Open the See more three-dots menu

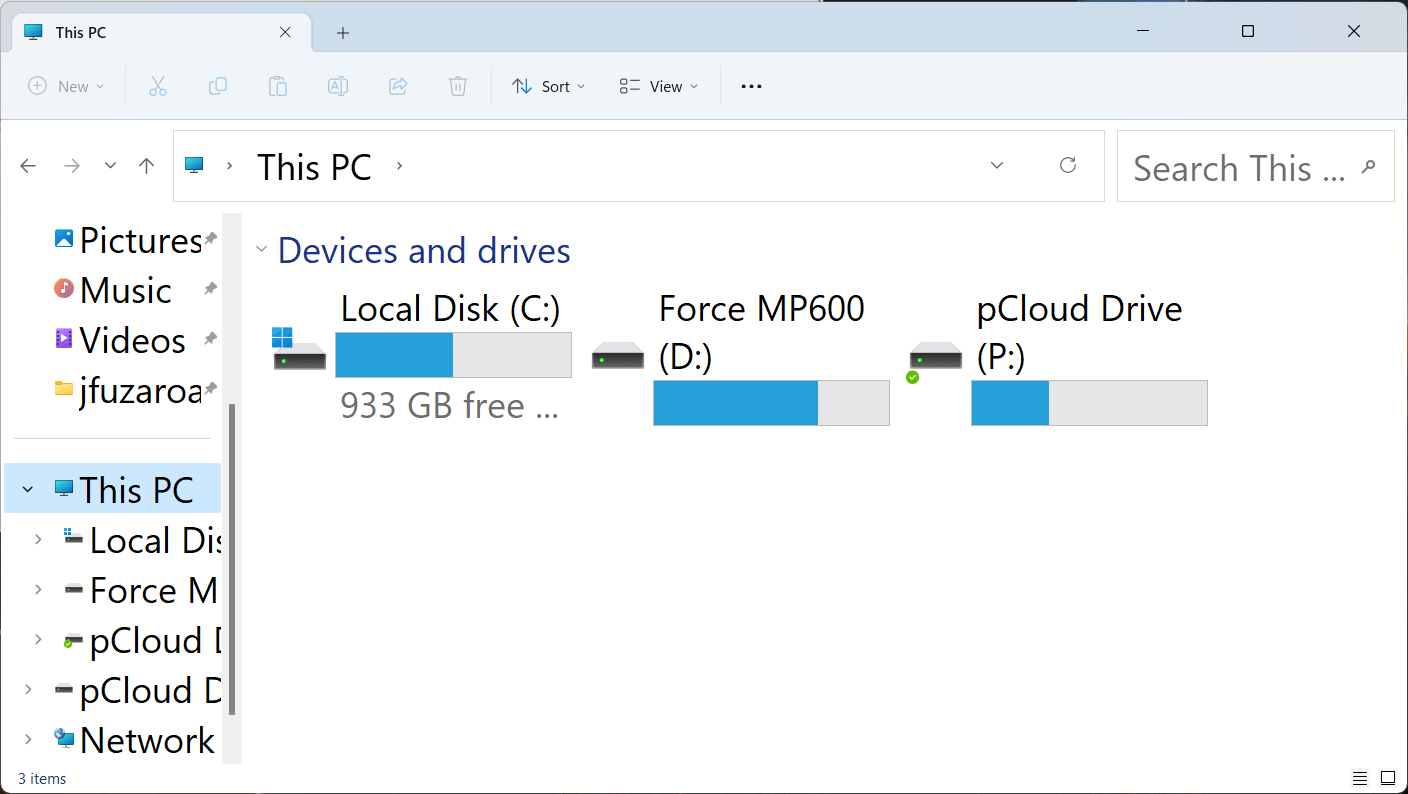751,86
